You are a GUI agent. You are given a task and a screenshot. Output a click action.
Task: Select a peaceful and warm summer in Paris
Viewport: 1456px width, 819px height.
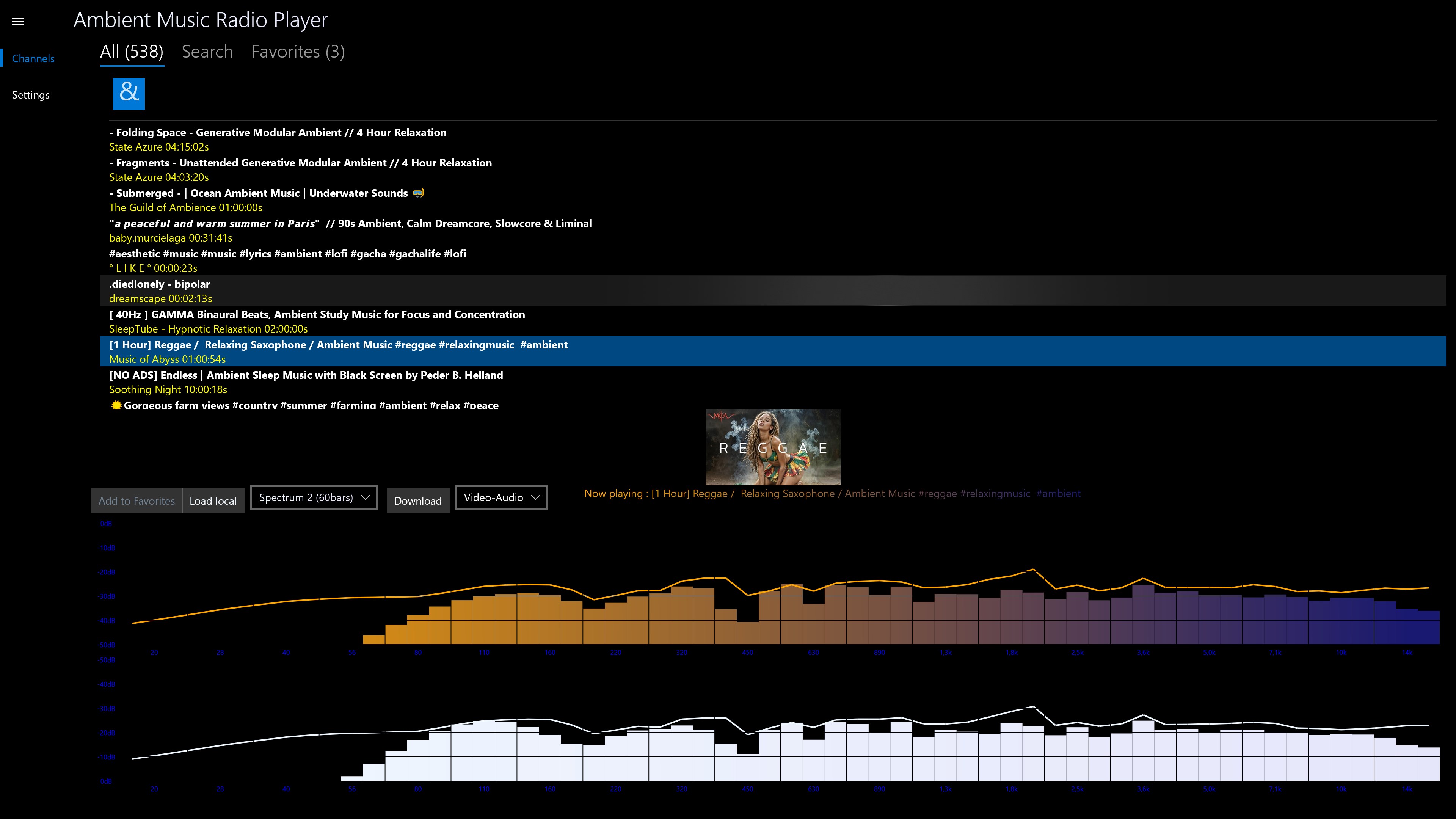coord(350,230)
